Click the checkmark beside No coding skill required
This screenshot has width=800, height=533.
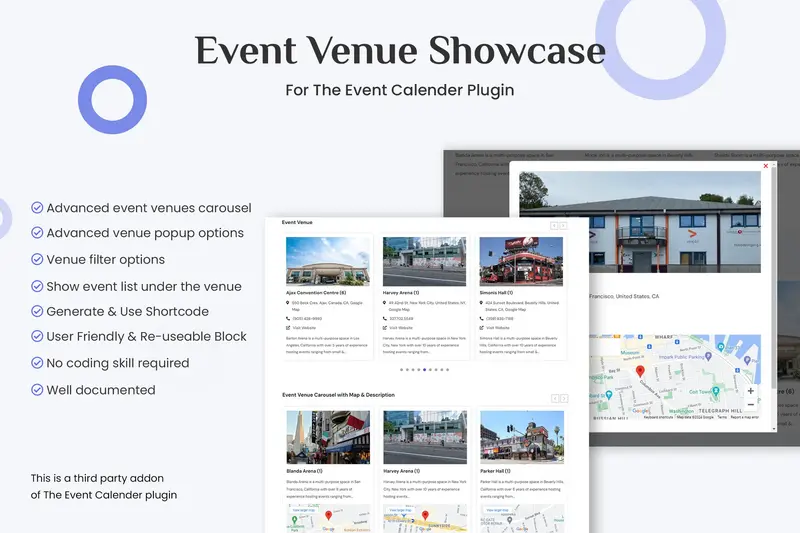click(37, 364)
